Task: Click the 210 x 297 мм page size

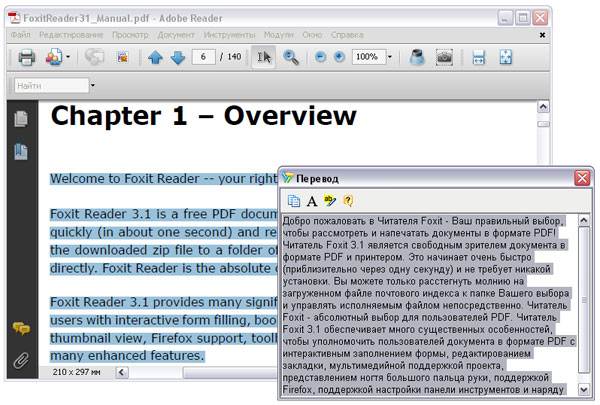Action: point(77,372)
